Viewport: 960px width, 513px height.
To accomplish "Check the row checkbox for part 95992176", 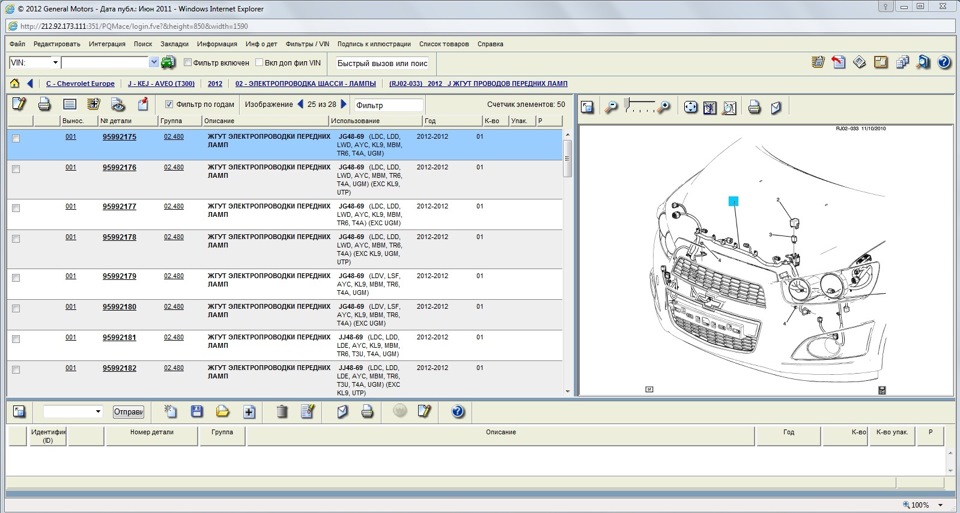I will [x=16, y=169].
